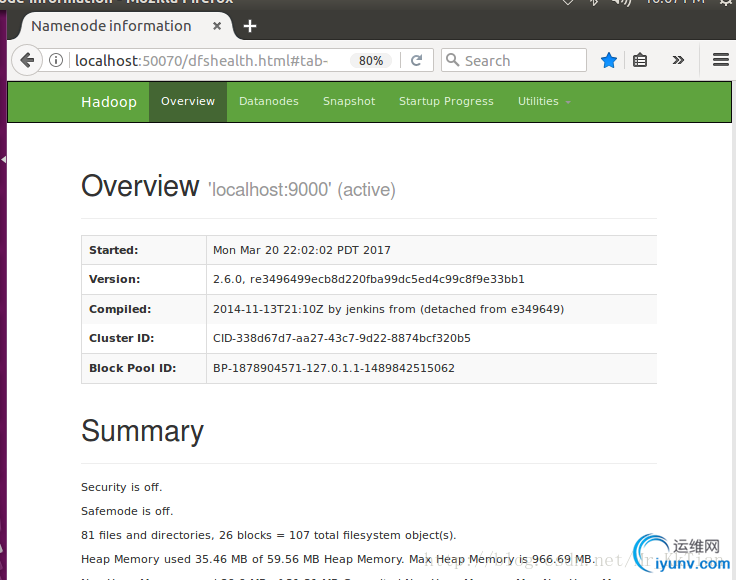Screen dimensions: 736x580
Task: Open the Datanodes tab
Action: click(268, 101)
